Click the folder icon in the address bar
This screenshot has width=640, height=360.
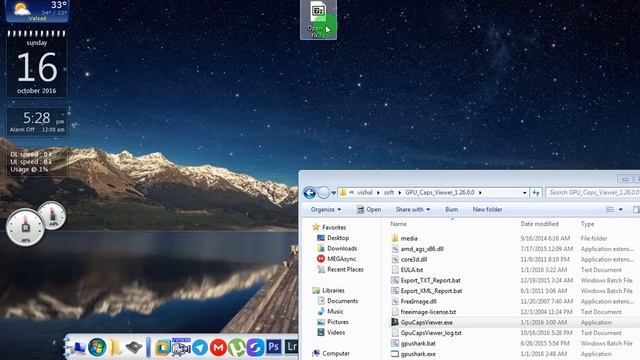coord(343,192)
